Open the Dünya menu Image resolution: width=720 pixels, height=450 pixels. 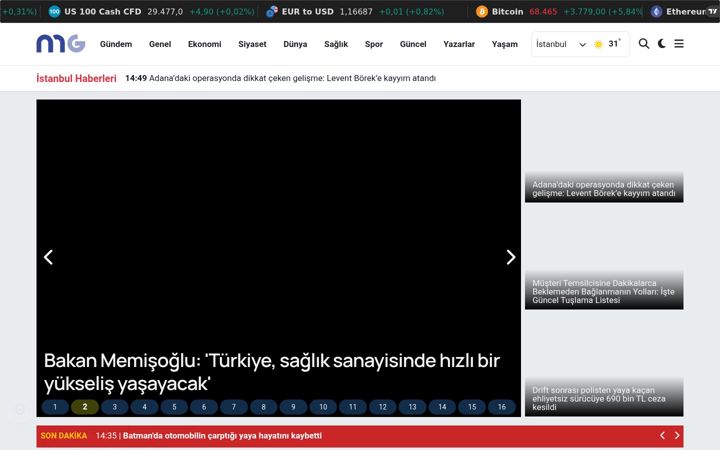point(295,44)
